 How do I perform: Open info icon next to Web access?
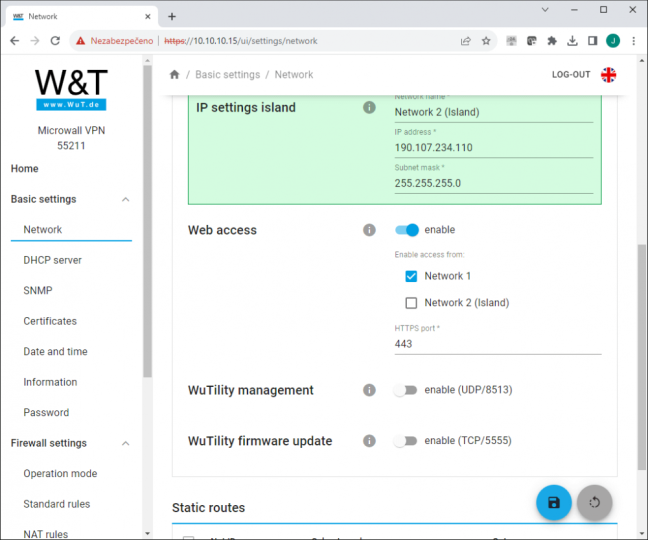click(369, 230)
